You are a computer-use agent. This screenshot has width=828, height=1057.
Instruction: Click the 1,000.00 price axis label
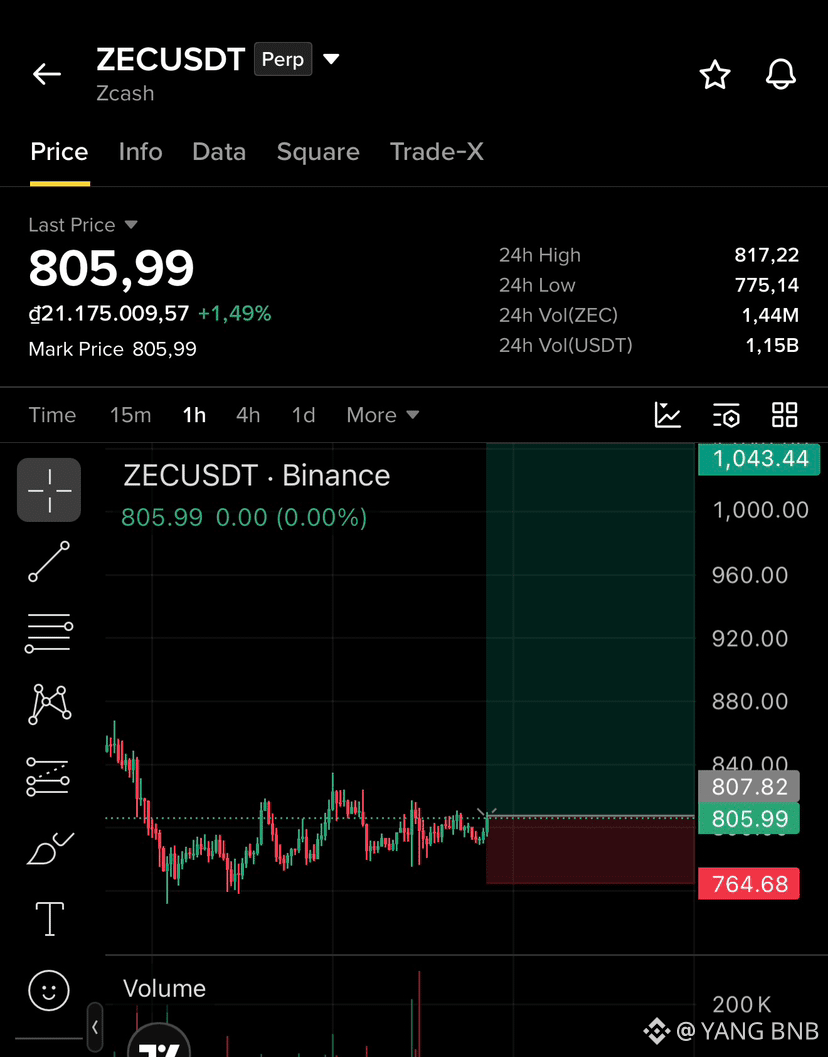point(760,510)
